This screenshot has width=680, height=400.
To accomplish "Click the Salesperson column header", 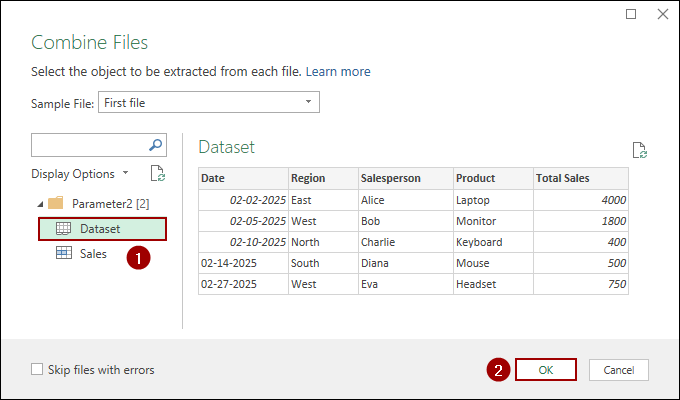I will point(391,178).
